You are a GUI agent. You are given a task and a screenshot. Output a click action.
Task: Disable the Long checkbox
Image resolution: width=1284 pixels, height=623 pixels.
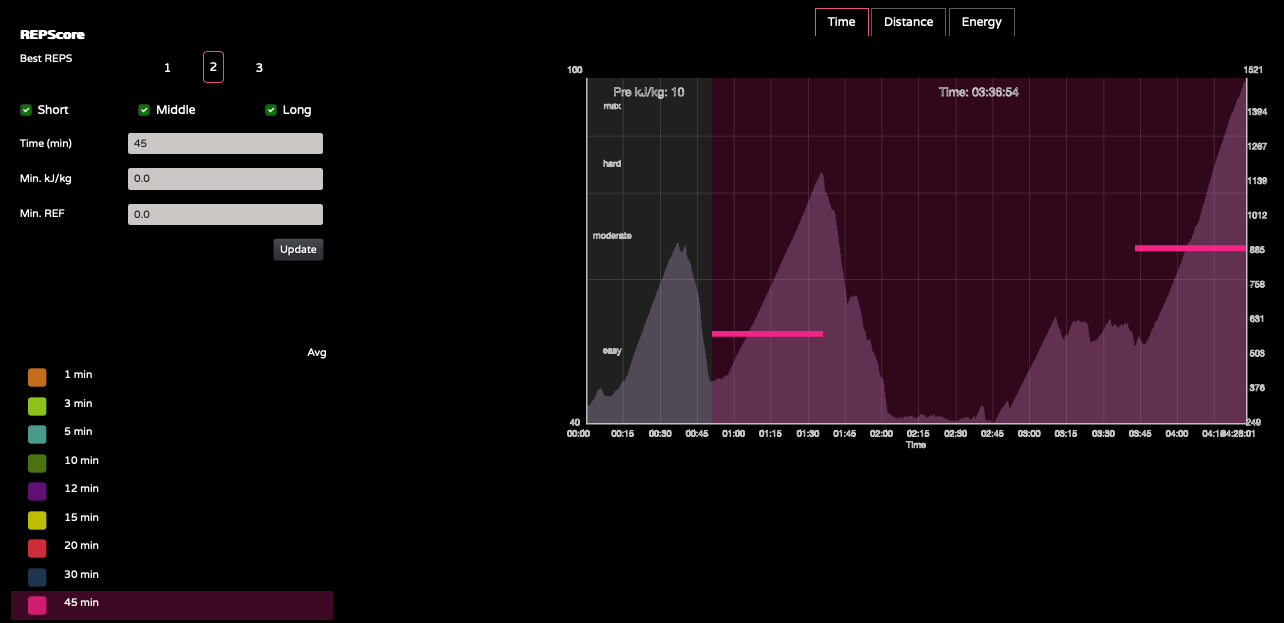[x=271, y=110]
